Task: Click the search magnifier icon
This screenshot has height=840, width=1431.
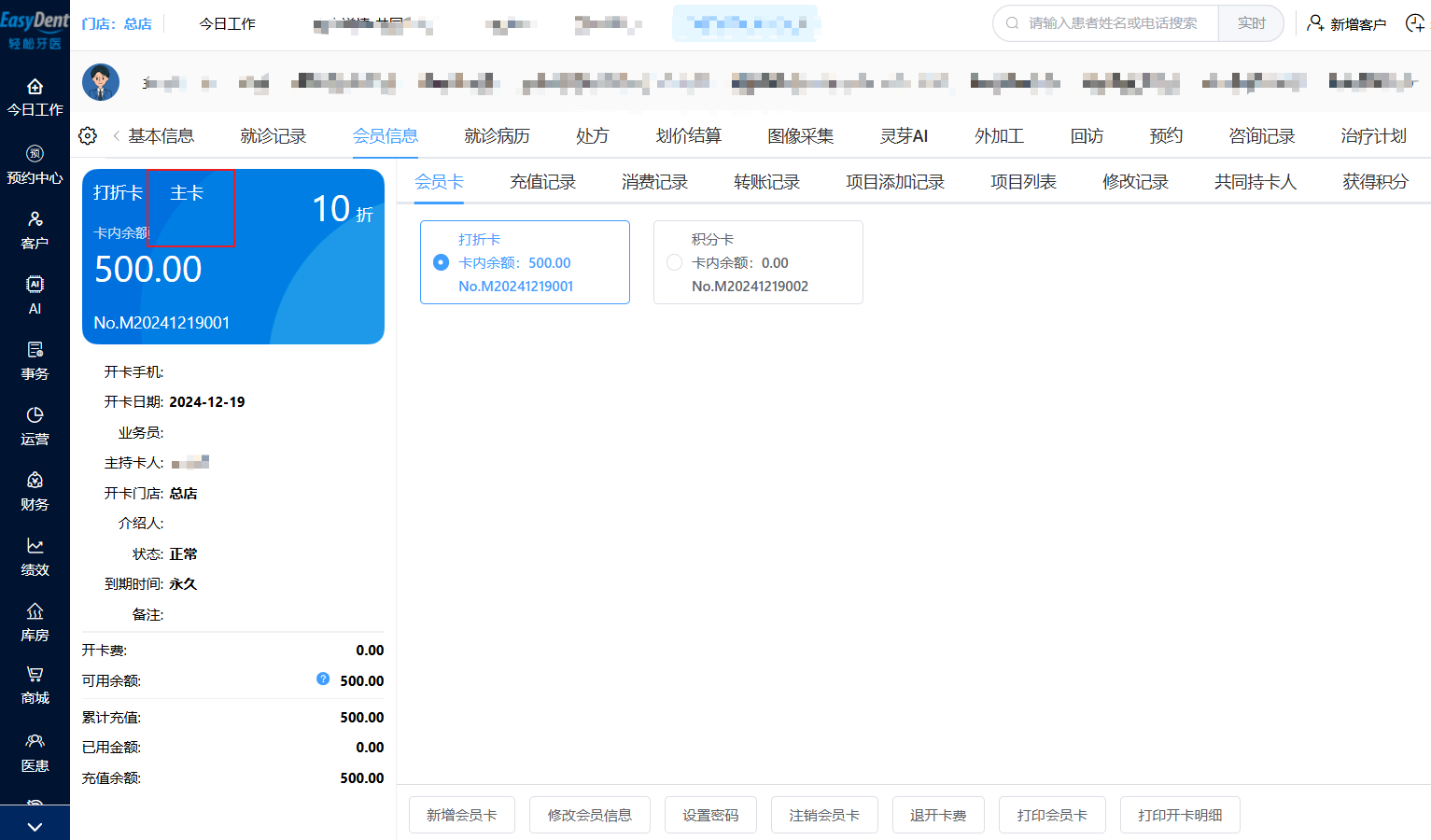Action: point(1012,23)
